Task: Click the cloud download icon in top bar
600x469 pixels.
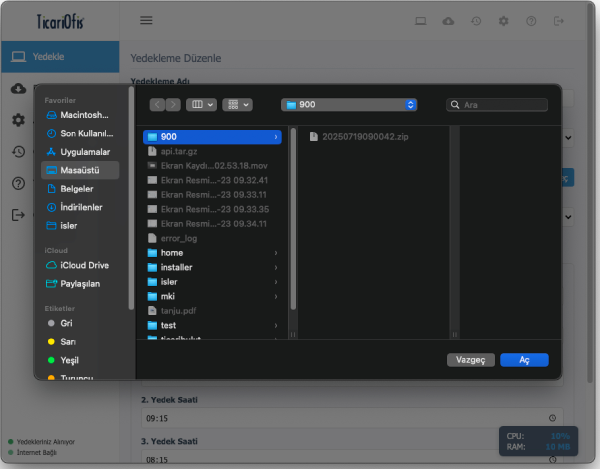Action: (x=448, y=21)
